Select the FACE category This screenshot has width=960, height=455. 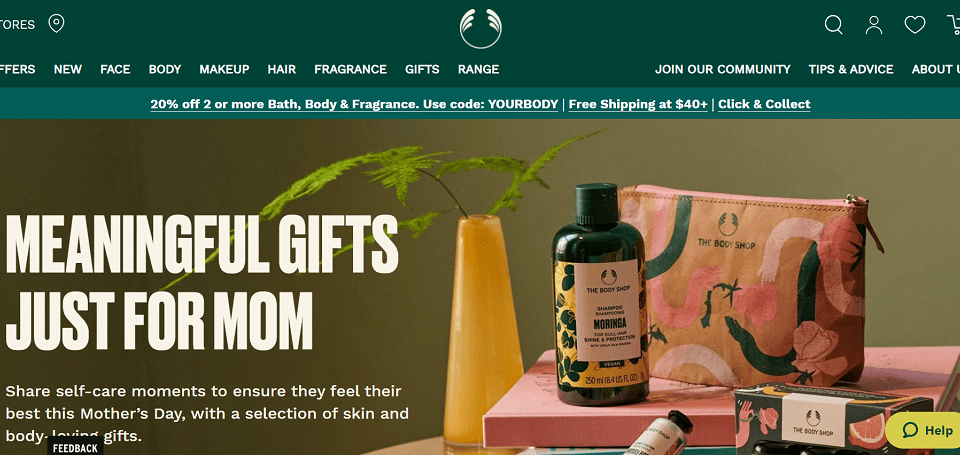click(115, 69)
